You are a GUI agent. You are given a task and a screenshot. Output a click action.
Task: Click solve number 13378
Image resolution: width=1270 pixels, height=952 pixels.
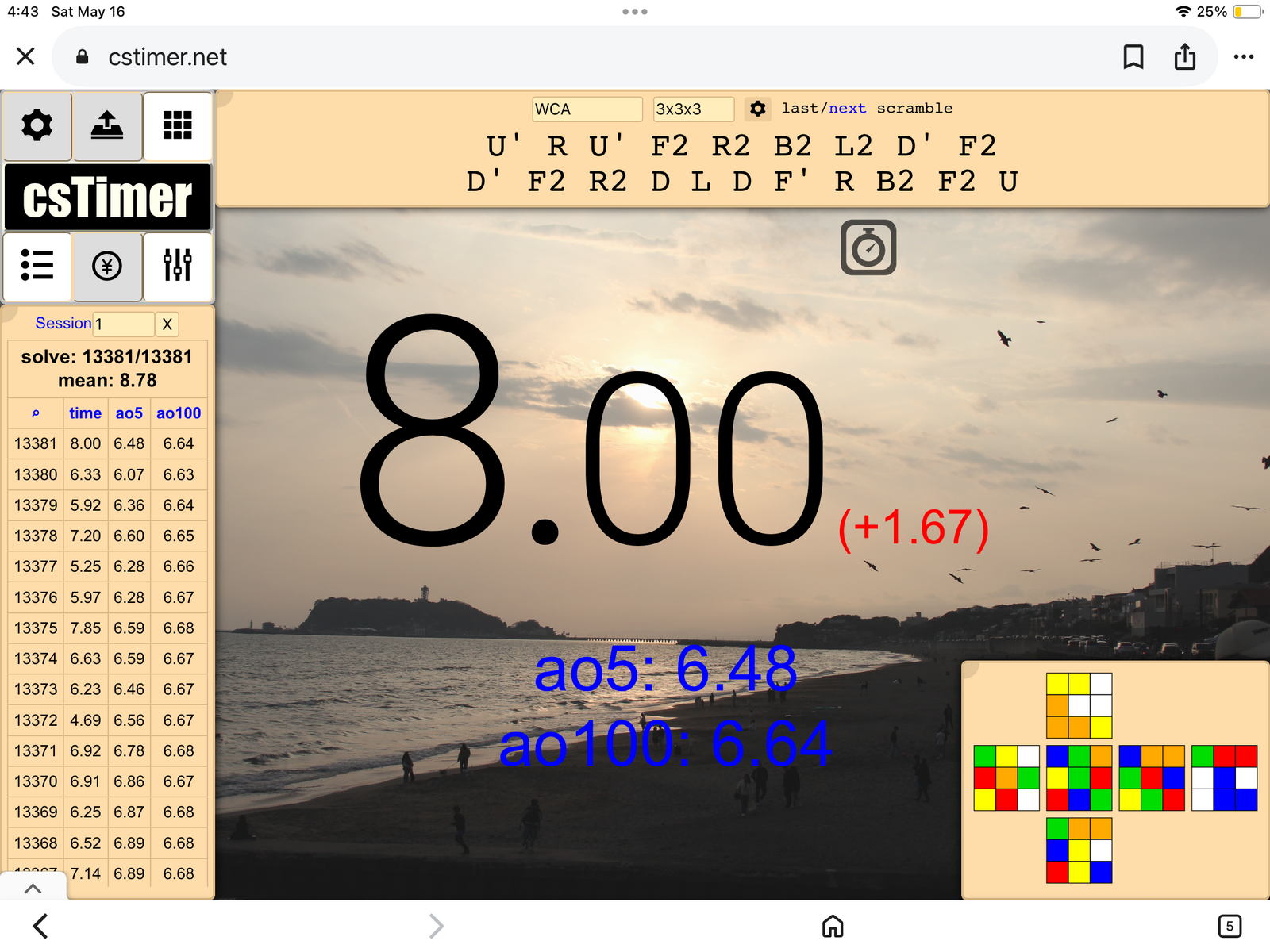[36, 535]
